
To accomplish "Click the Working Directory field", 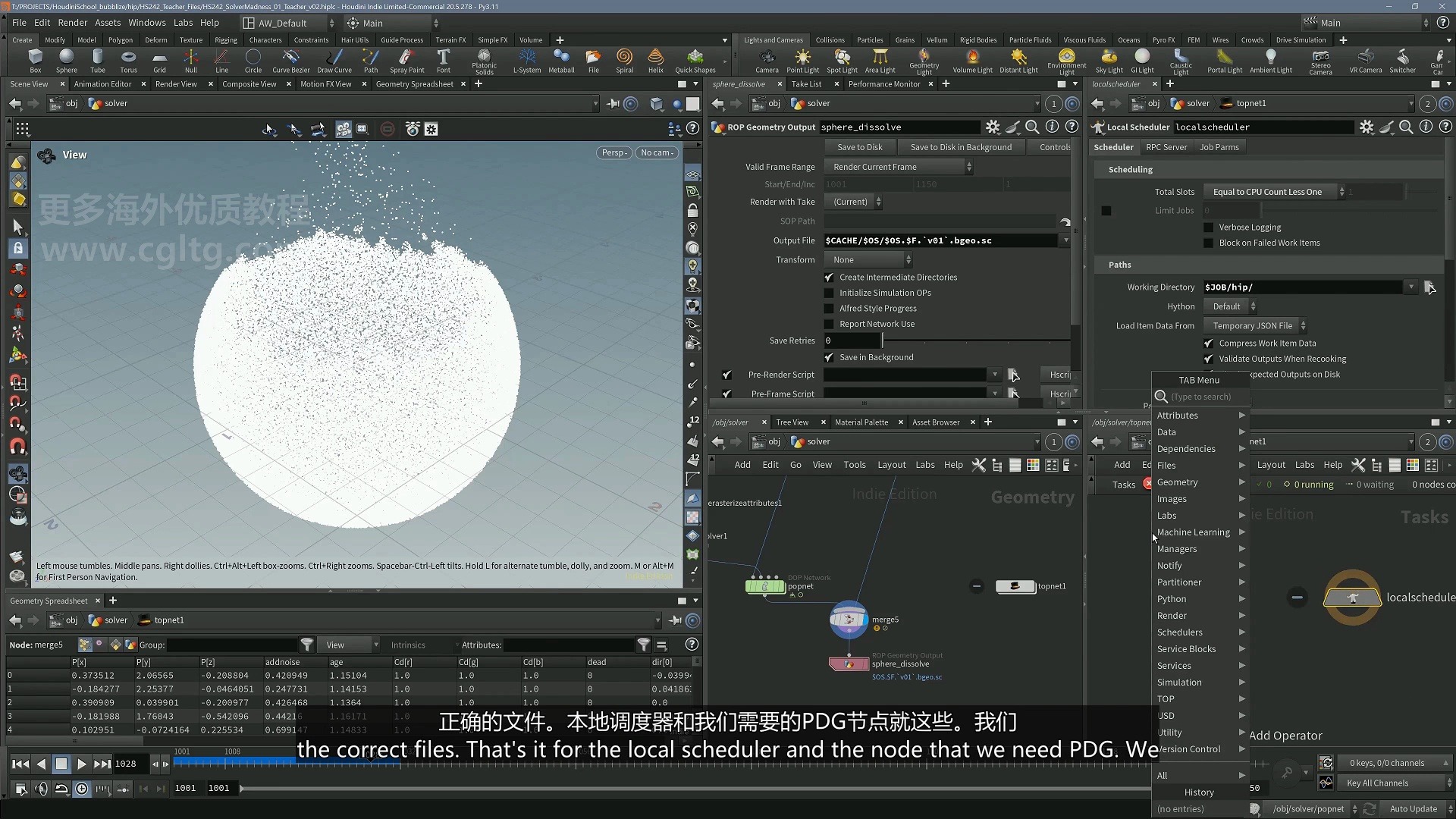I will coord(1304,287).
